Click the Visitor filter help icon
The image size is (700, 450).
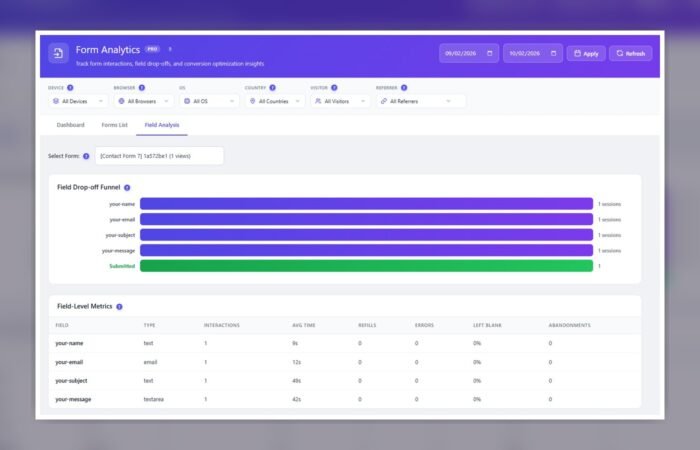[334, 88]
